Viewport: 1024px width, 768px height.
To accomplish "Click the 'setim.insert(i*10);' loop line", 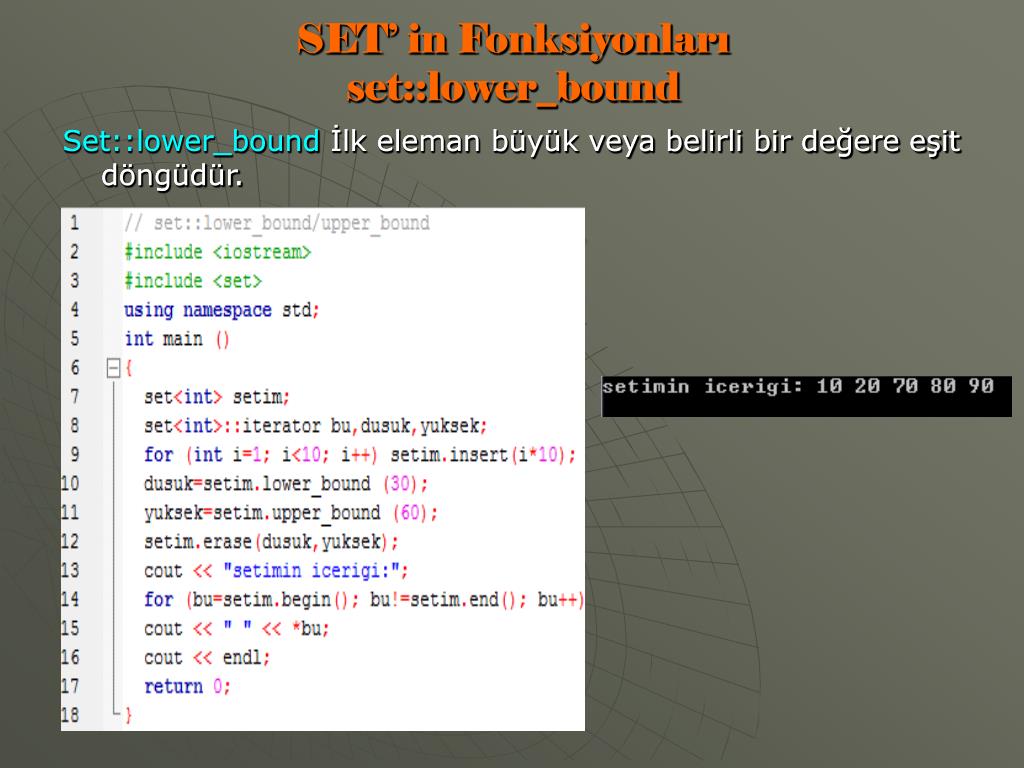I will pyautogui.click(x=360, y=455).
